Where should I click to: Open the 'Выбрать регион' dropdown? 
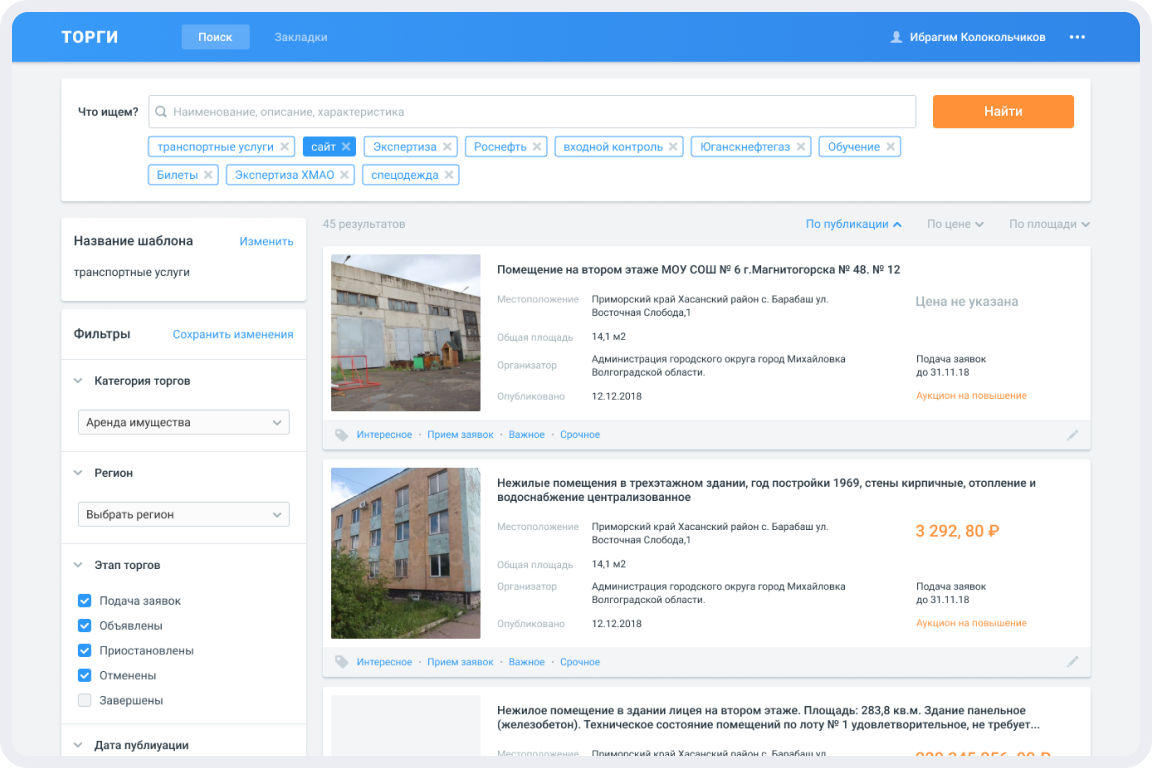point(183,515)
